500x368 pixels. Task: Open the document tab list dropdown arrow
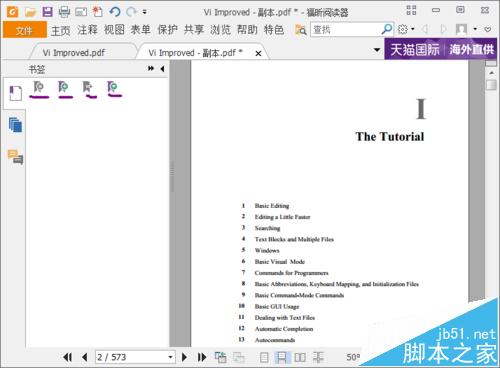pyautogui.click(x=377, y=50)
